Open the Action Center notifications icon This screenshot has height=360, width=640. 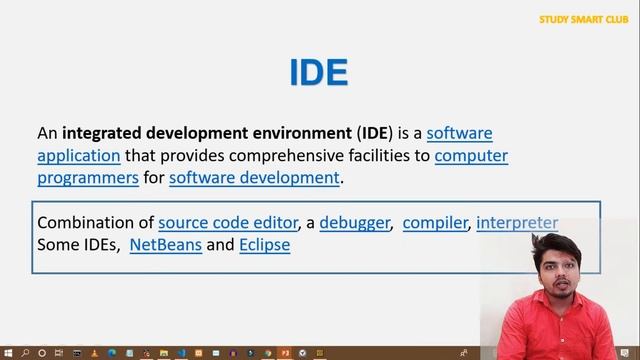point(624,353)
